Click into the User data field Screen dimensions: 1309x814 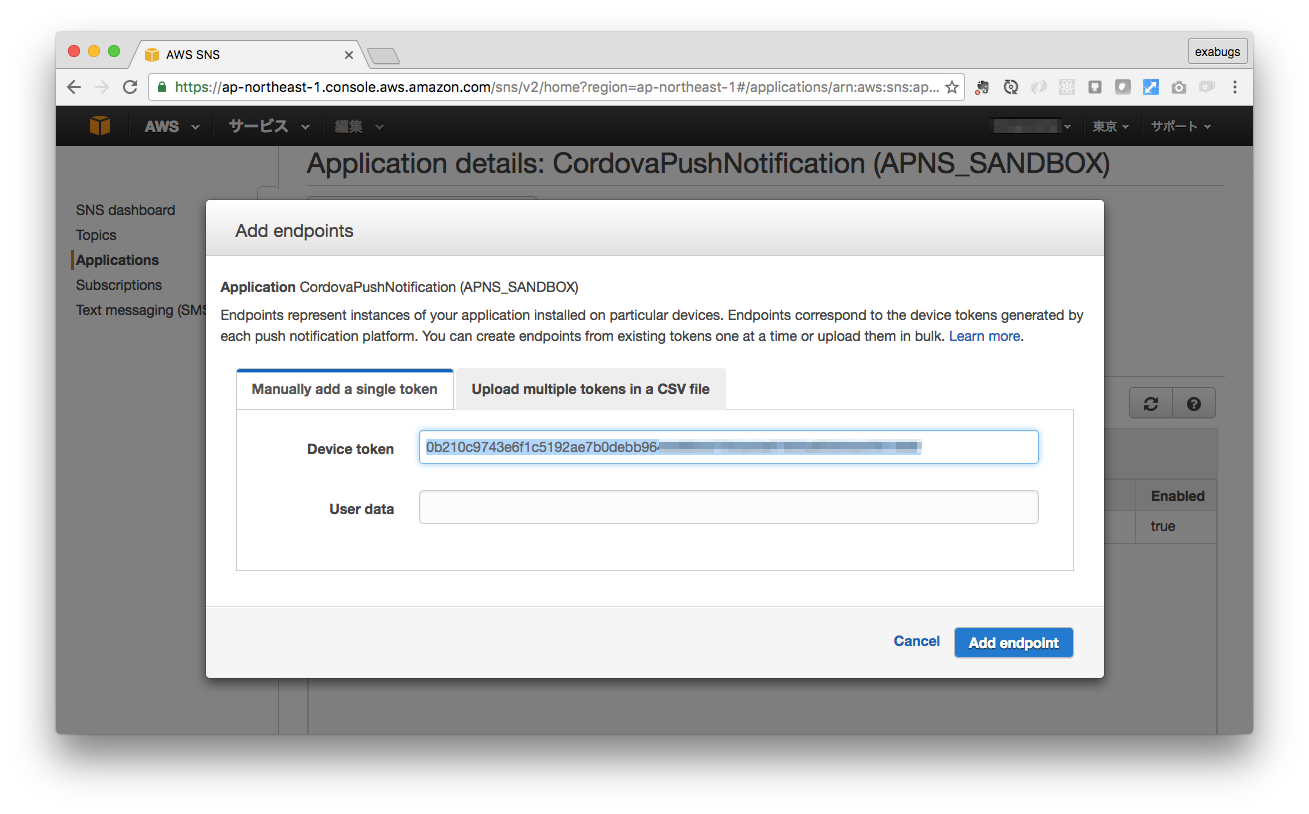tap(729, 507)
